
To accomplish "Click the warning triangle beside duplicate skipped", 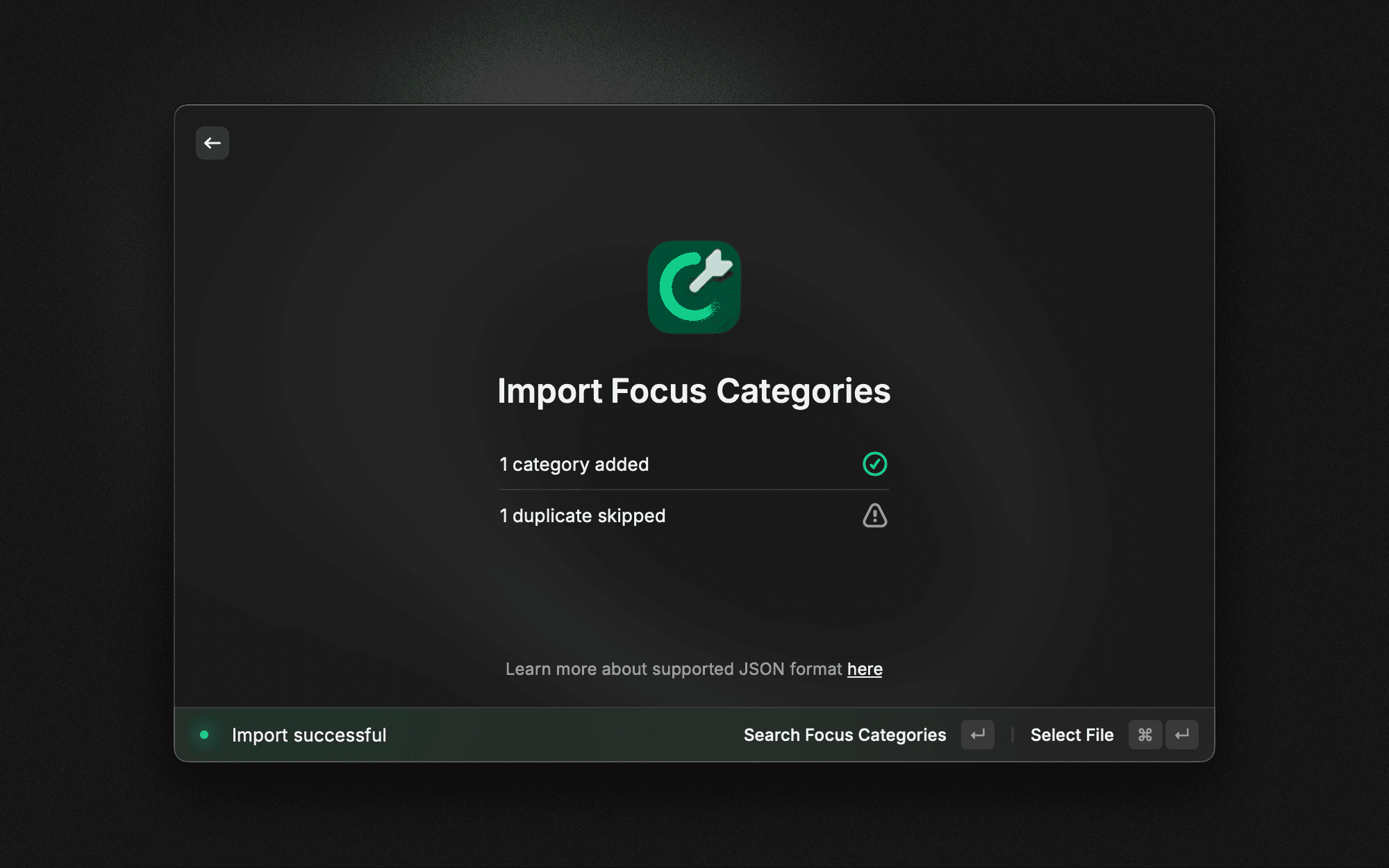I will pyautogui.click(x=874, y=515).
